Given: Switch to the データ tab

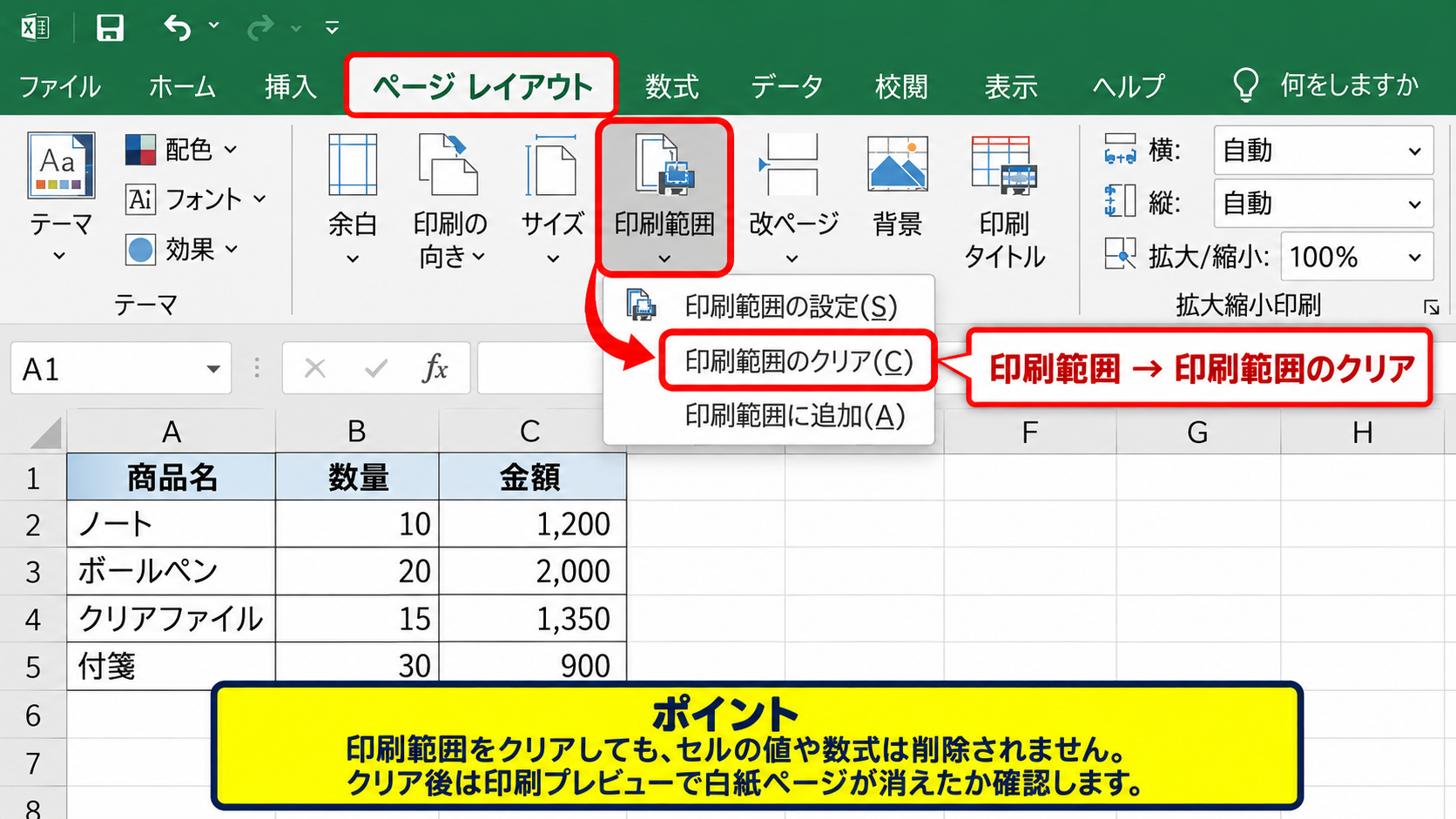Looking at the screenshot, I should click(x=787, y=86).
